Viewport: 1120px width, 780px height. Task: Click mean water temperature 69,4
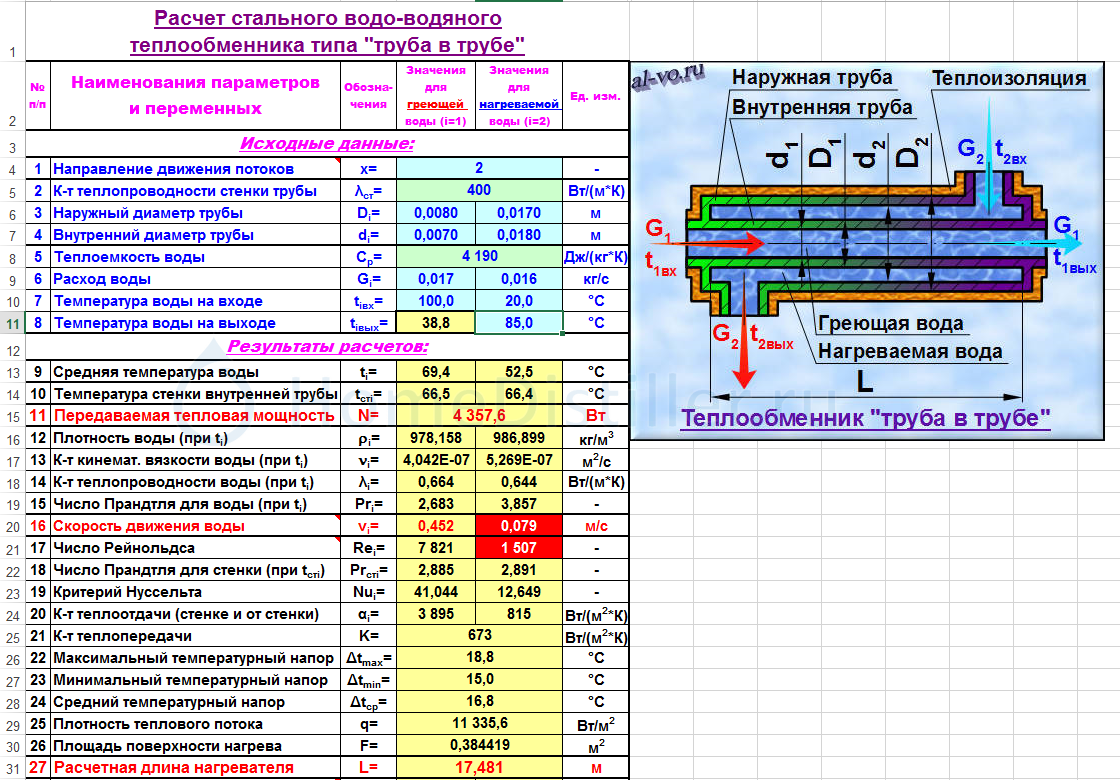436,372
